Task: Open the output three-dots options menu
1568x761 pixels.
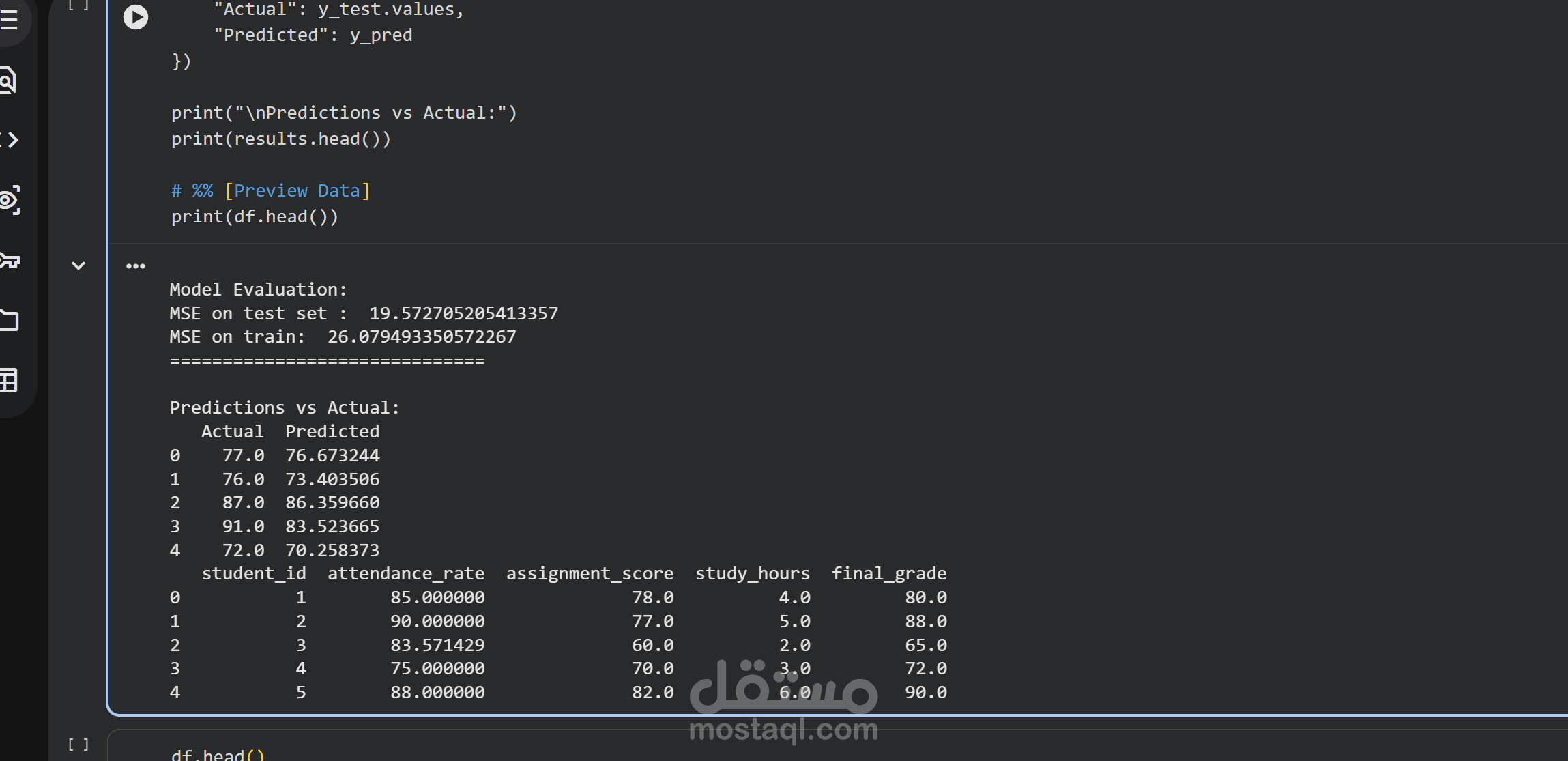Action: click(135, 266)
